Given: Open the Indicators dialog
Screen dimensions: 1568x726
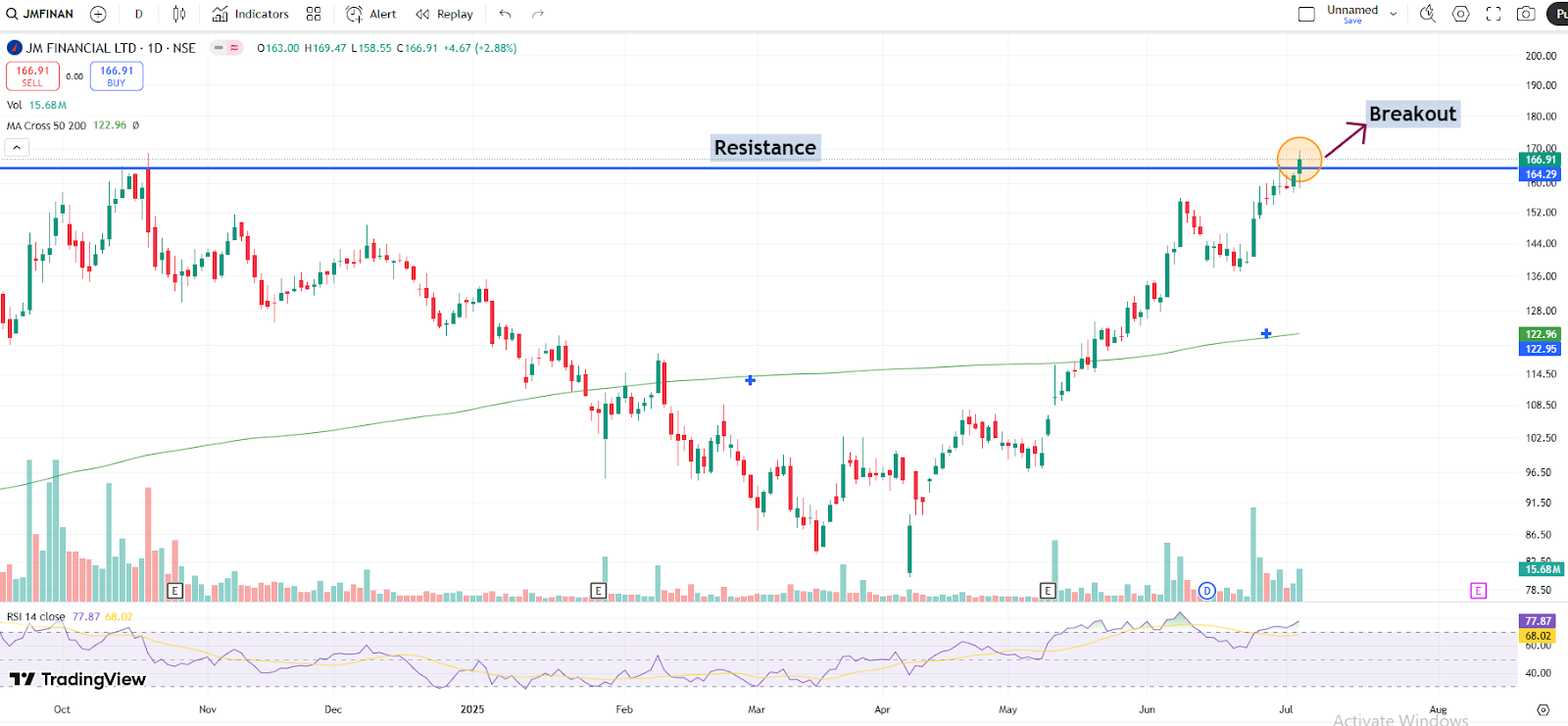Looking at the screenshot, I should [x=251, y=14].
